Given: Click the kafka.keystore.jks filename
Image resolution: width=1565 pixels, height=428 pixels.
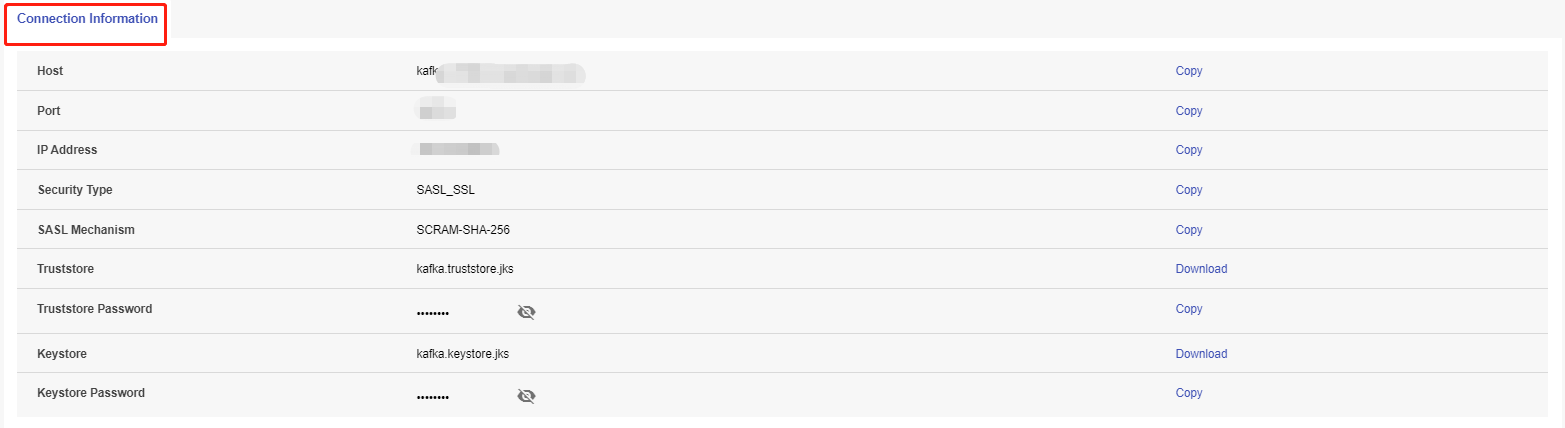Looking at the screenshot, I should tap(463, 354).
